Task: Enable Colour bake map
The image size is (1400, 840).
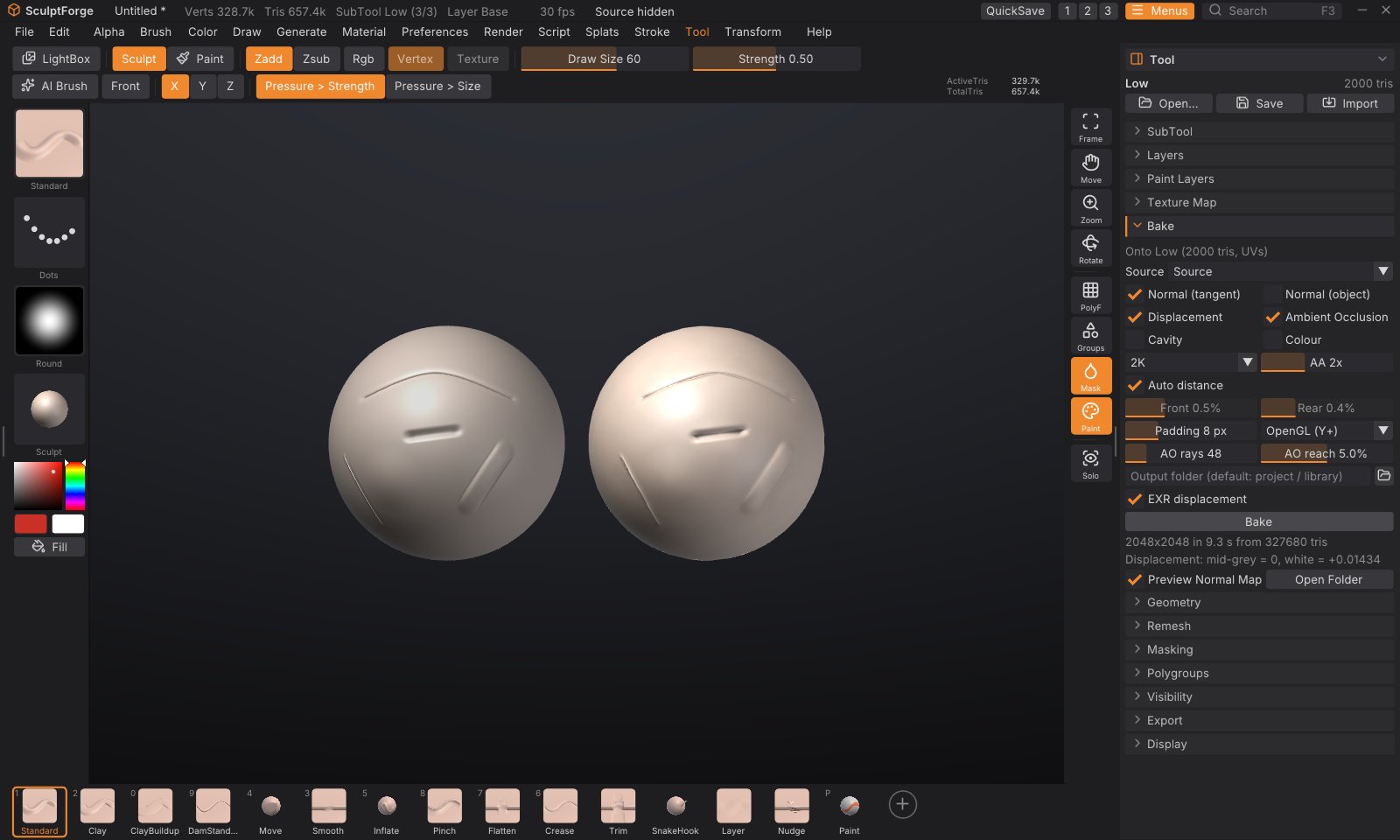Action: 1272,339
